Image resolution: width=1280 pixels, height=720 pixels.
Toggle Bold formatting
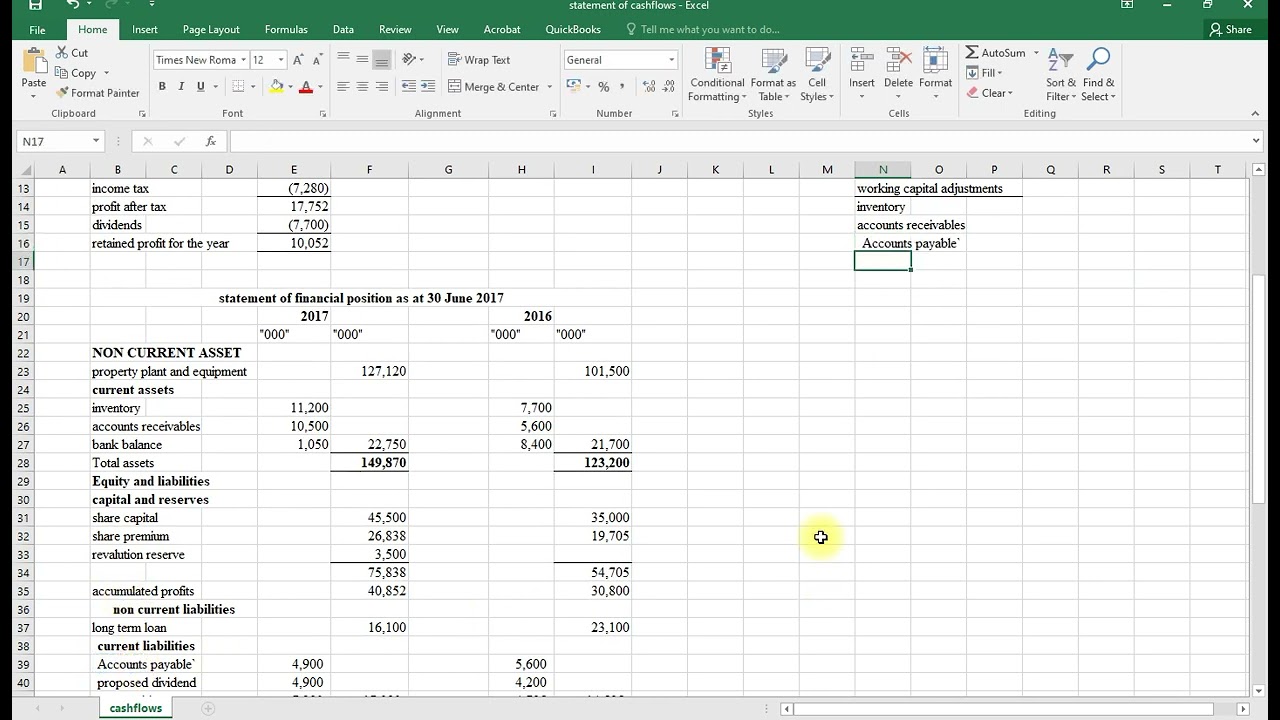[162, 87]
